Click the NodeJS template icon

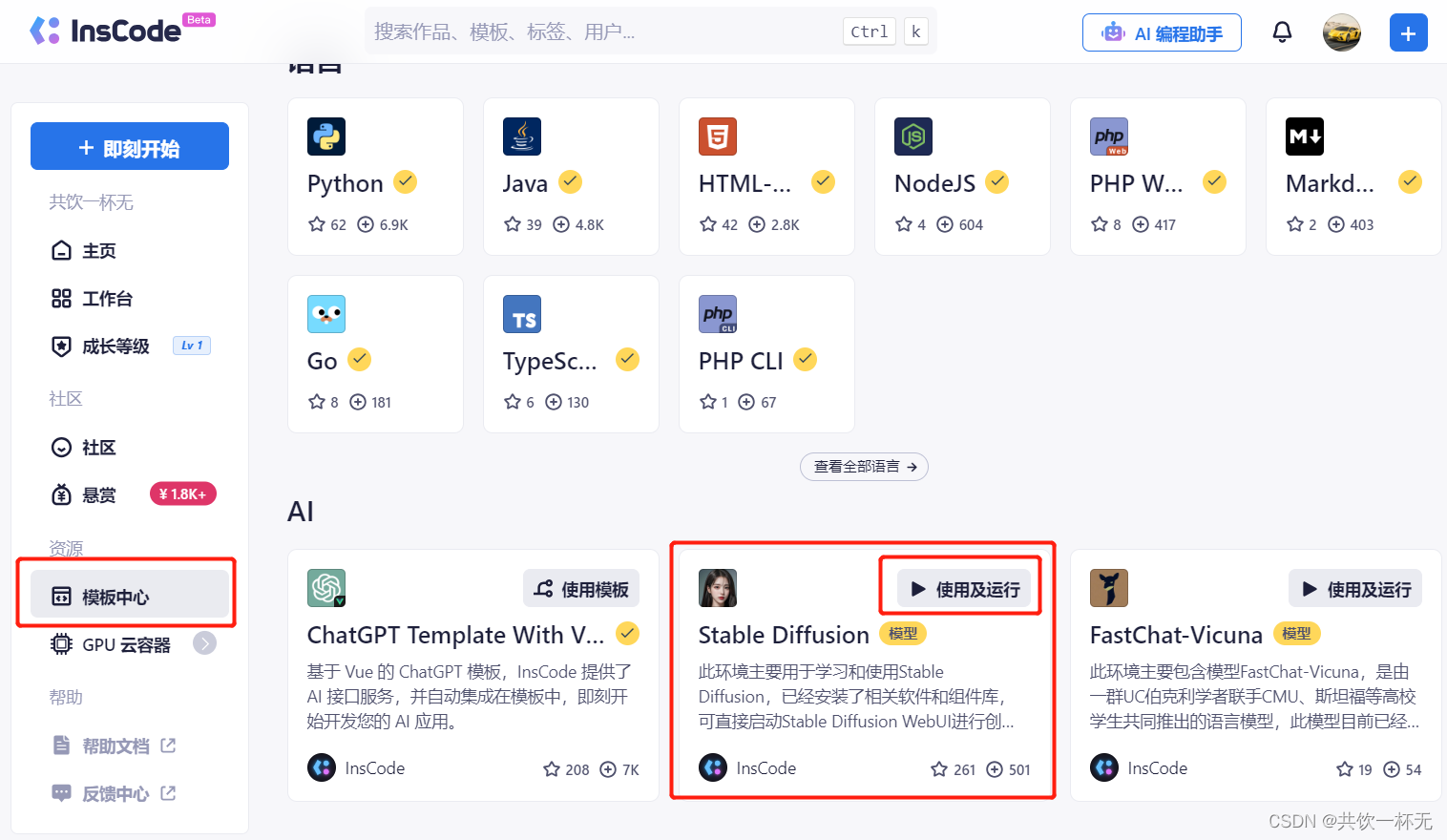tap(913, 136)
